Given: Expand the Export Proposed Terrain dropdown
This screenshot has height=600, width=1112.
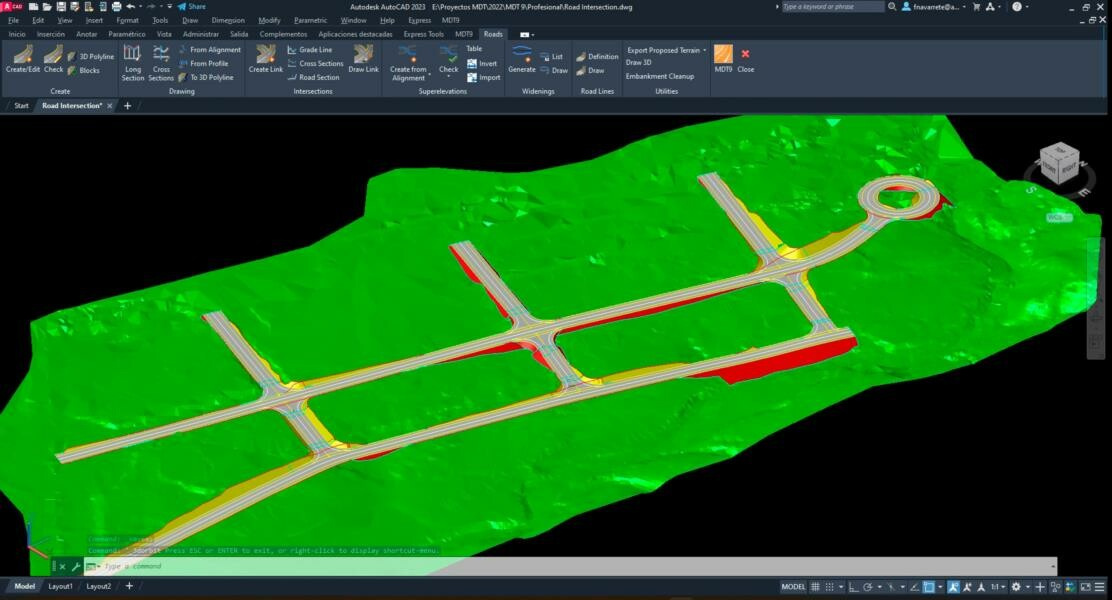Looking at the screenshot, I should coord(704,50).
